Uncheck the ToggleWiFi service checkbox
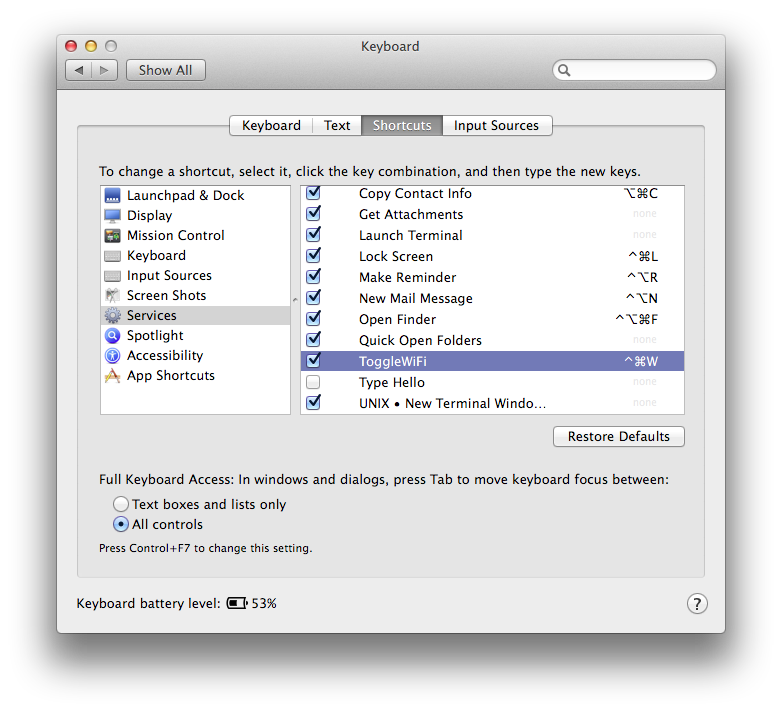 point(314,360)
